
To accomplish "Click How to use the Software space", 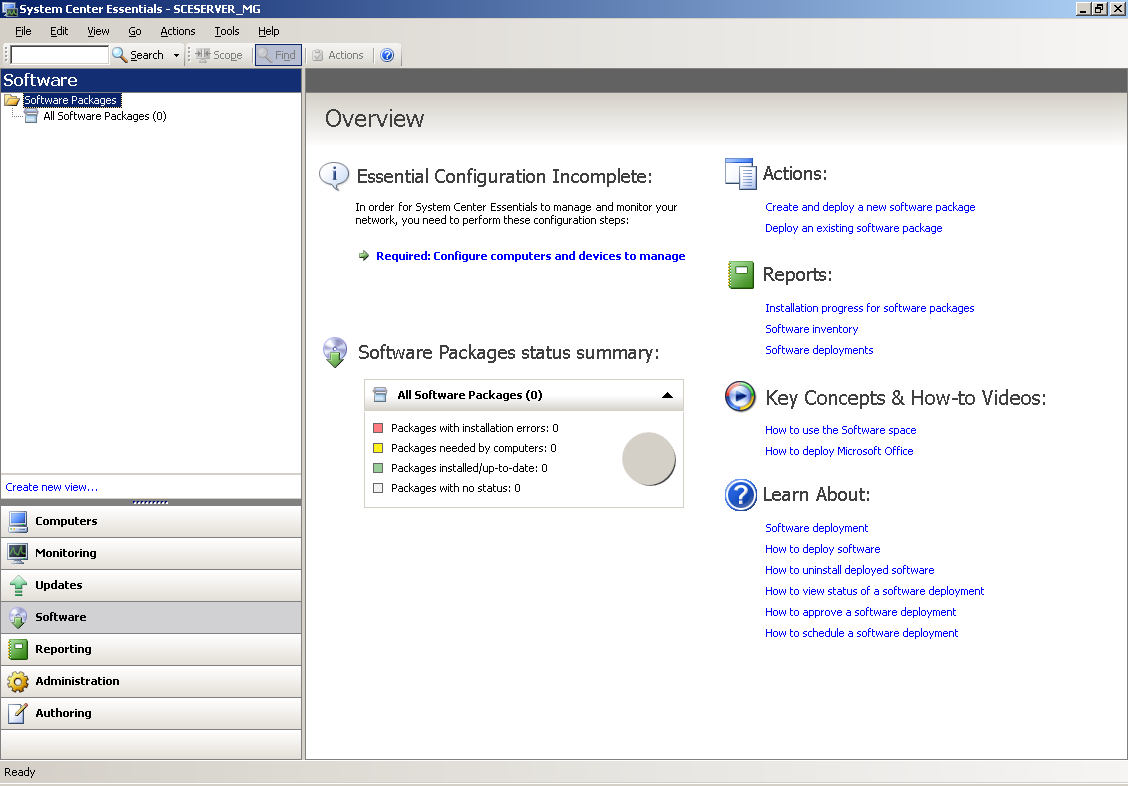I will [840, 430].
